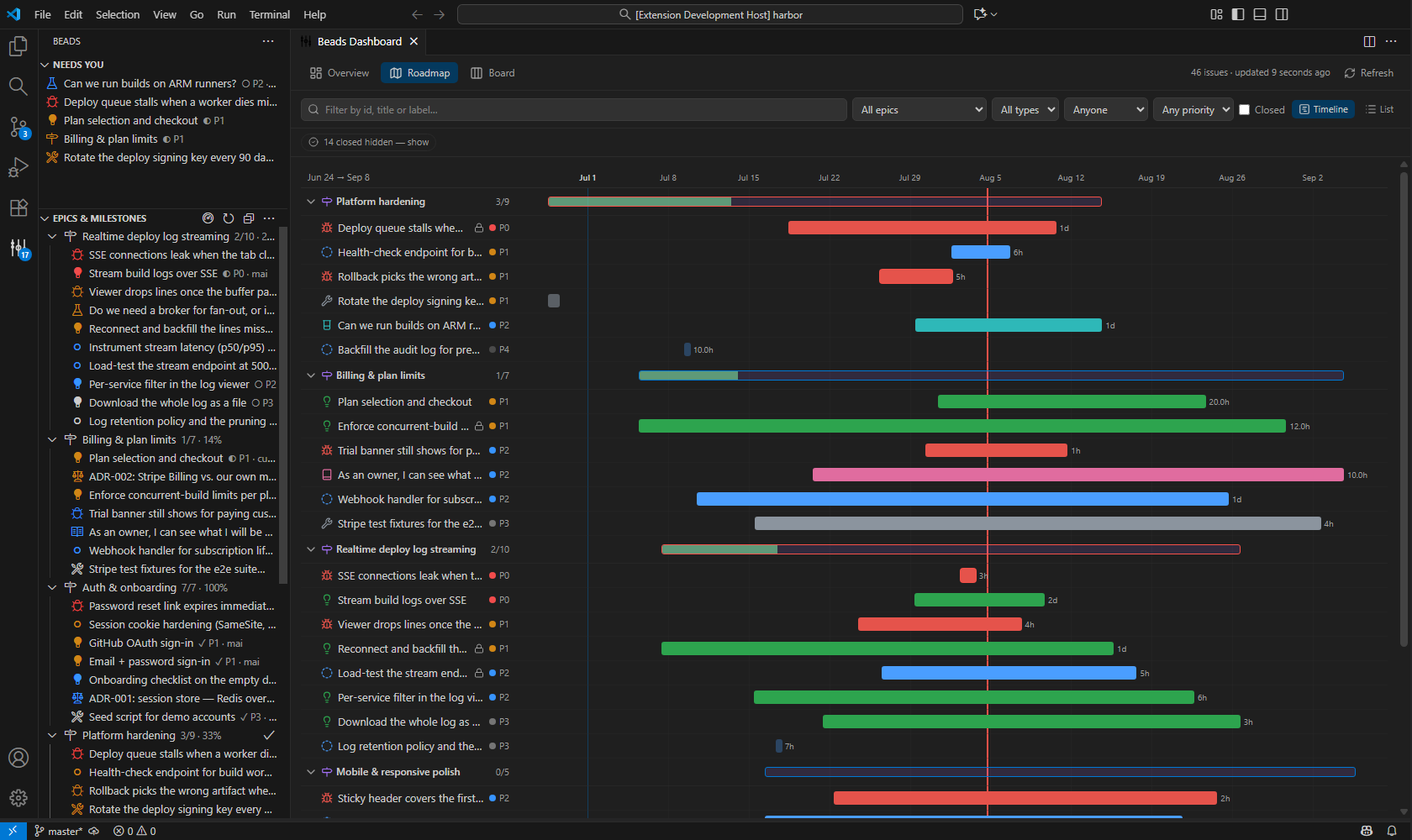Click the red Deploy queue stalls timeline bar

tap(922, 228)
